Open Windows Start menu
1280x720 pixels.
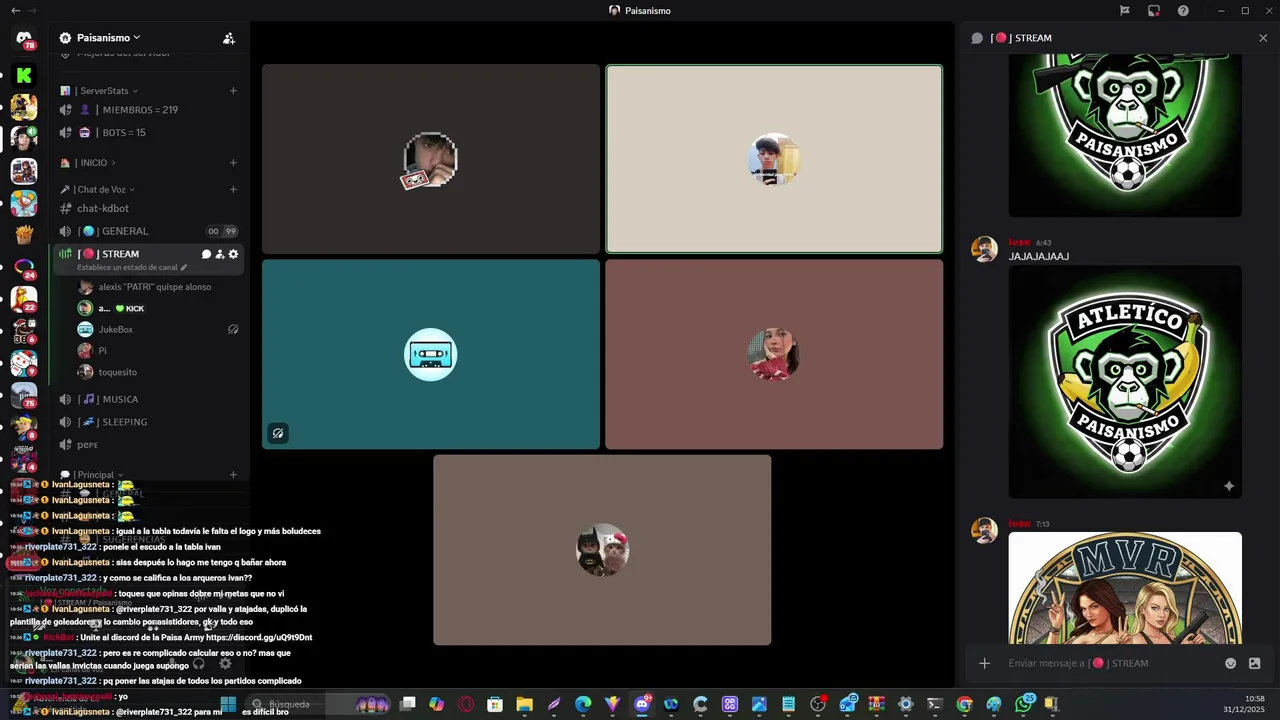(x=228, y=704)
